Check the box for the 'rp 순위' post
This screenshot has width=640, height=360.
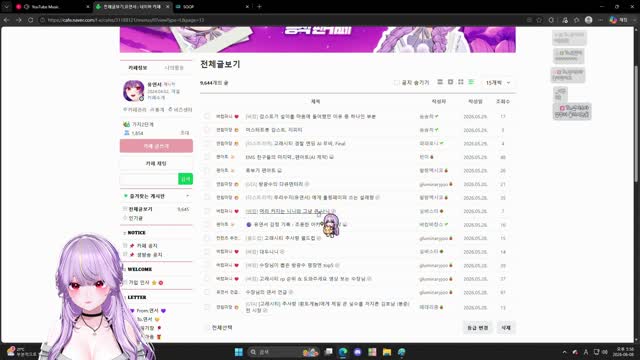tap(207, 279)
